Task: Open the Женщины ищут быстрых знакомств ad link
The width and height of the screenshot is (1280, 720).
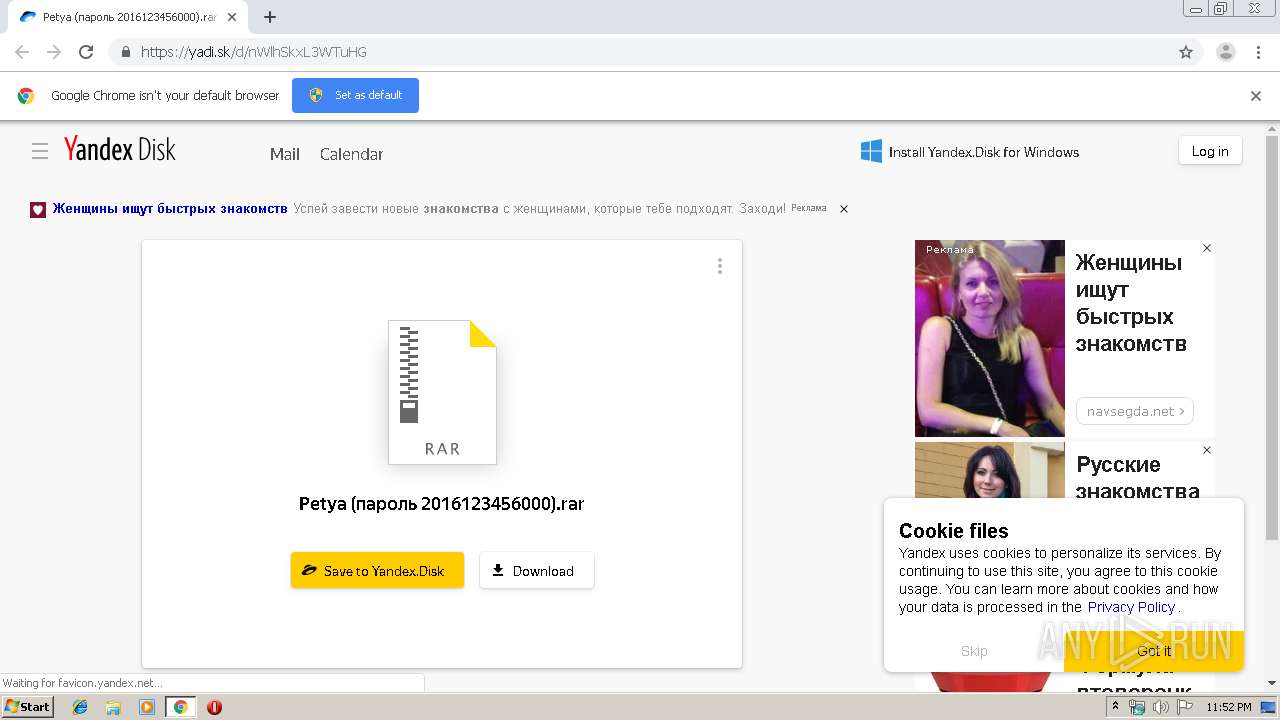Action: coord(170,208)
